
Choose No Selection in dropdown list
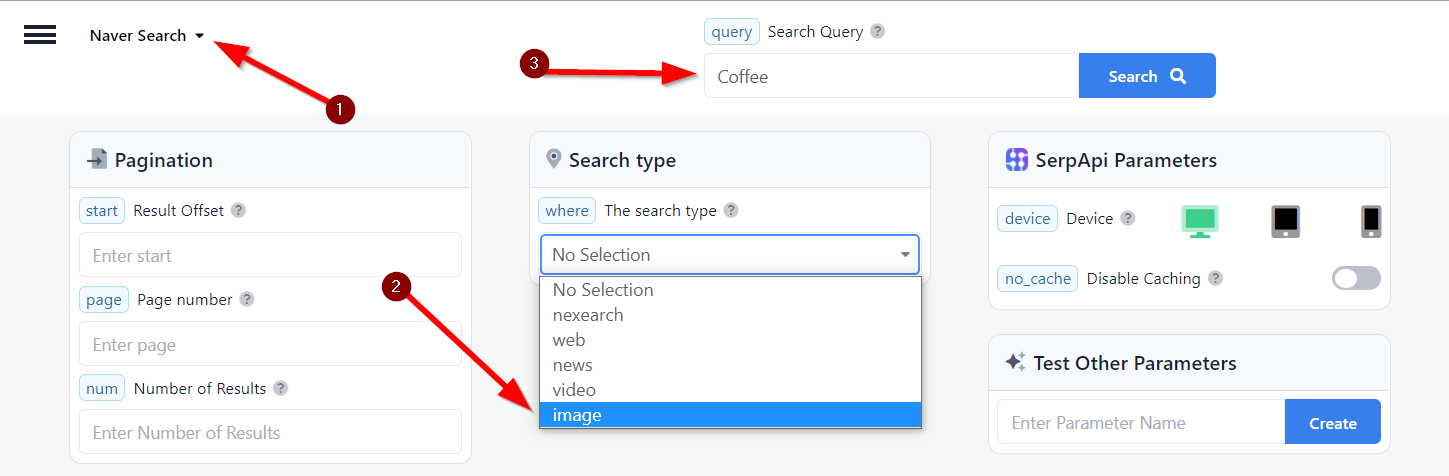coord(730,290)
